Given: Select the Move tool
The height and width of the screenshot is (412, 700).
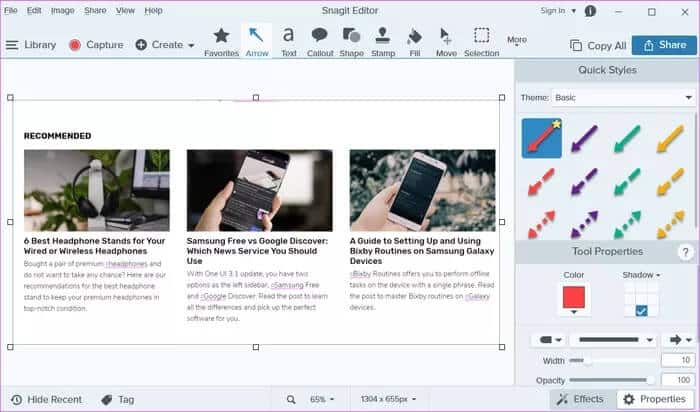Looking at the screenshot, I should (446, 42).
